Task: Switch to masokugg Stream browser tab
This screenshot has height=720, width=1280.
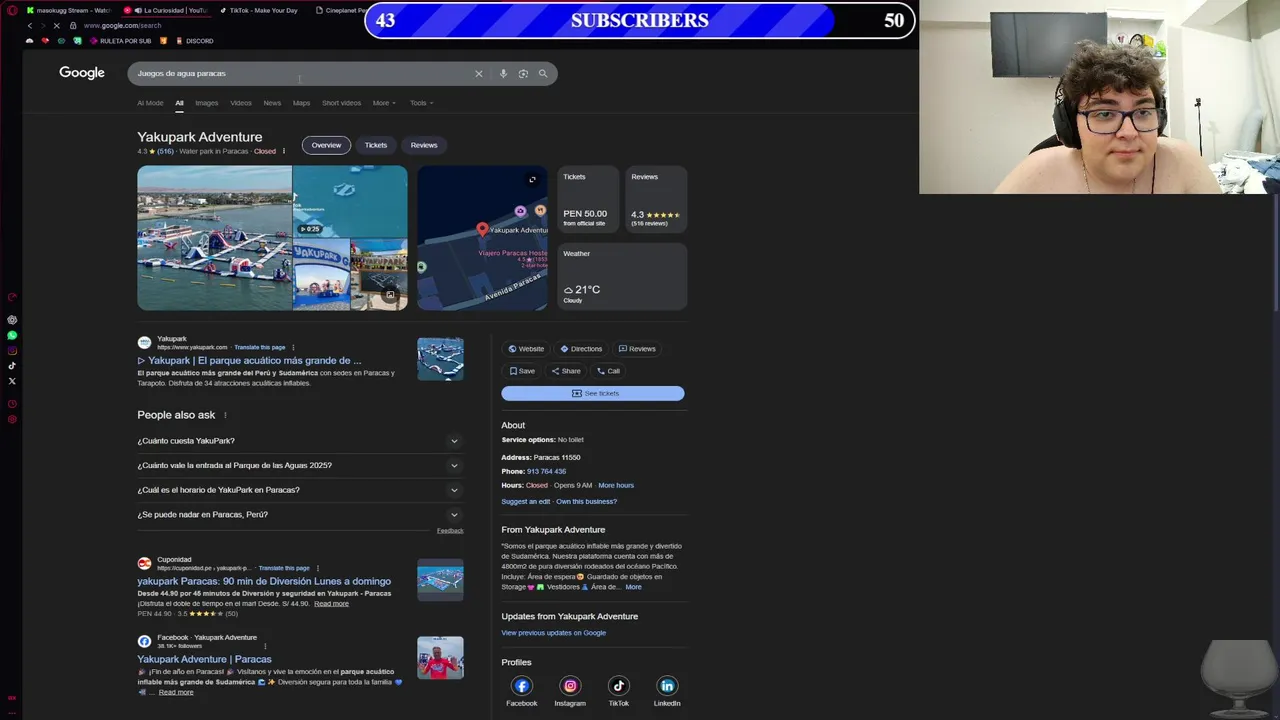Action: (x=68, y=10)
